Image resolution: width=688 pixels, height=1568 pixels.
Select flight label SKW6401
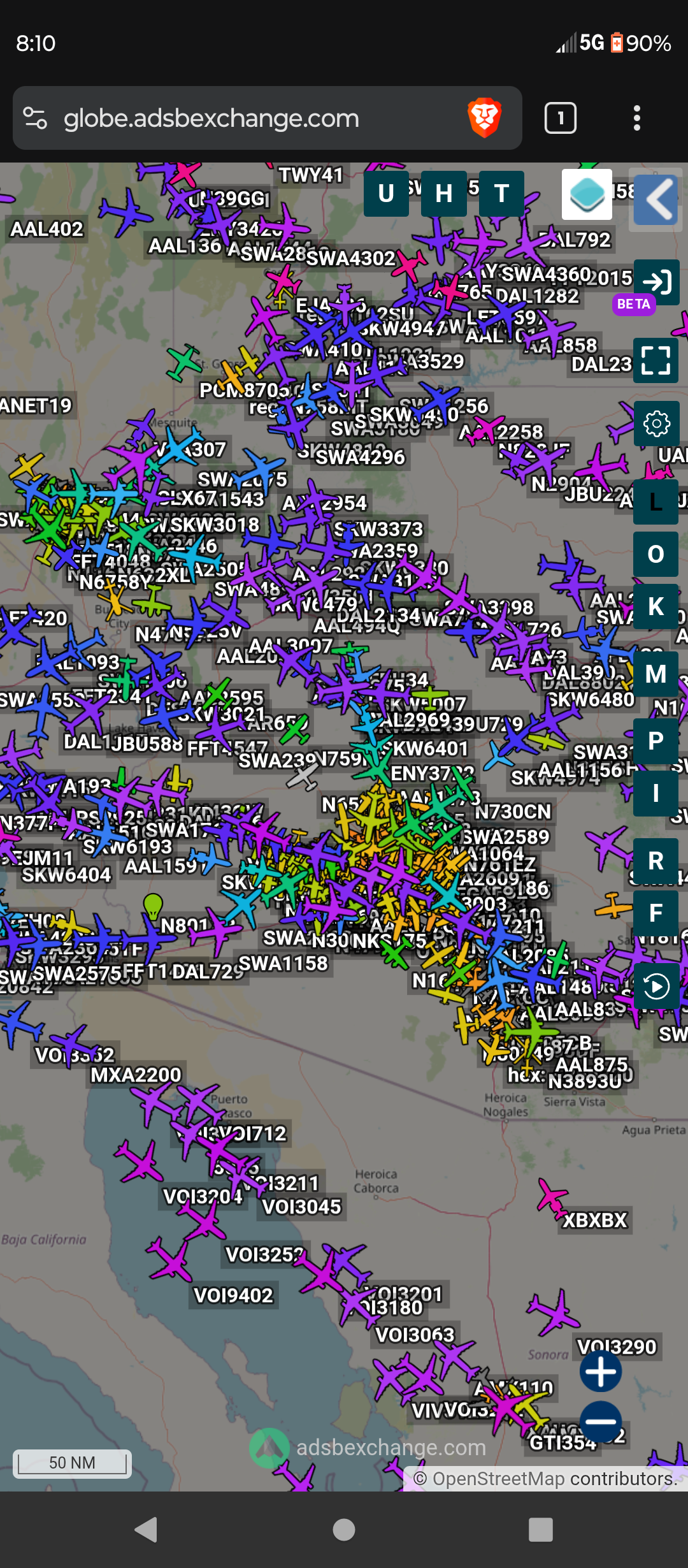[x=424, y=748]
